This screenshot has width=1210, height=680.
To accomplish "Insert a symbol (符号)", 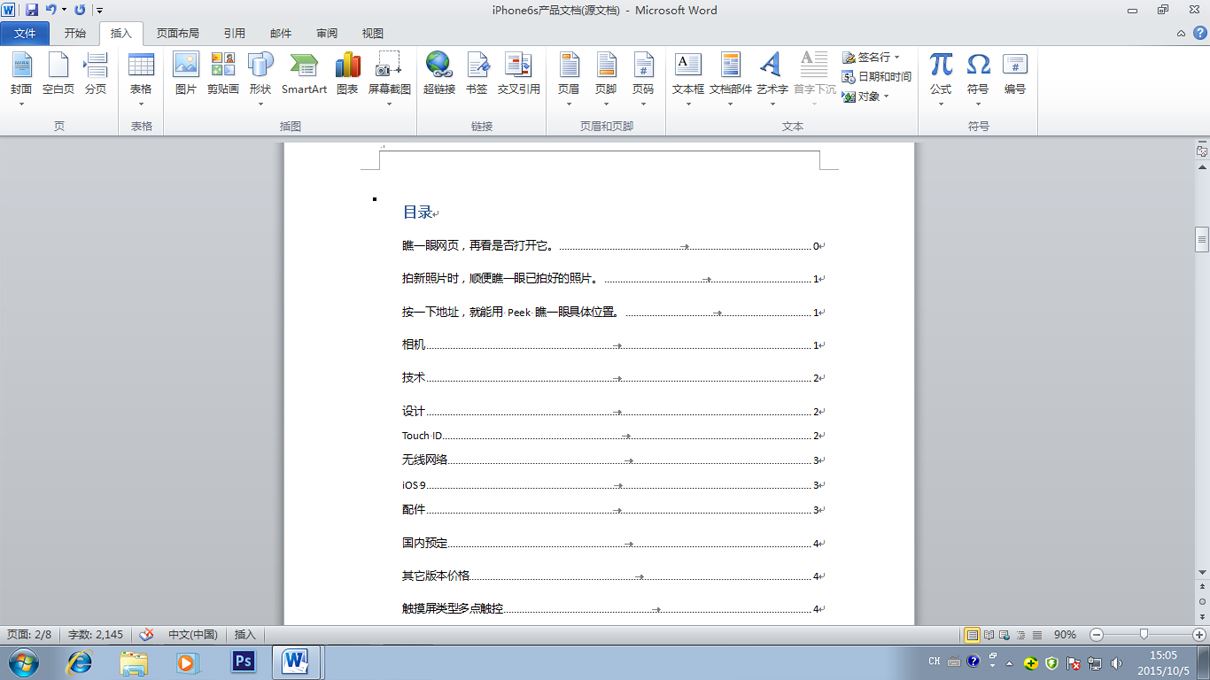I will pyautogui.click(x=978, y=78).
